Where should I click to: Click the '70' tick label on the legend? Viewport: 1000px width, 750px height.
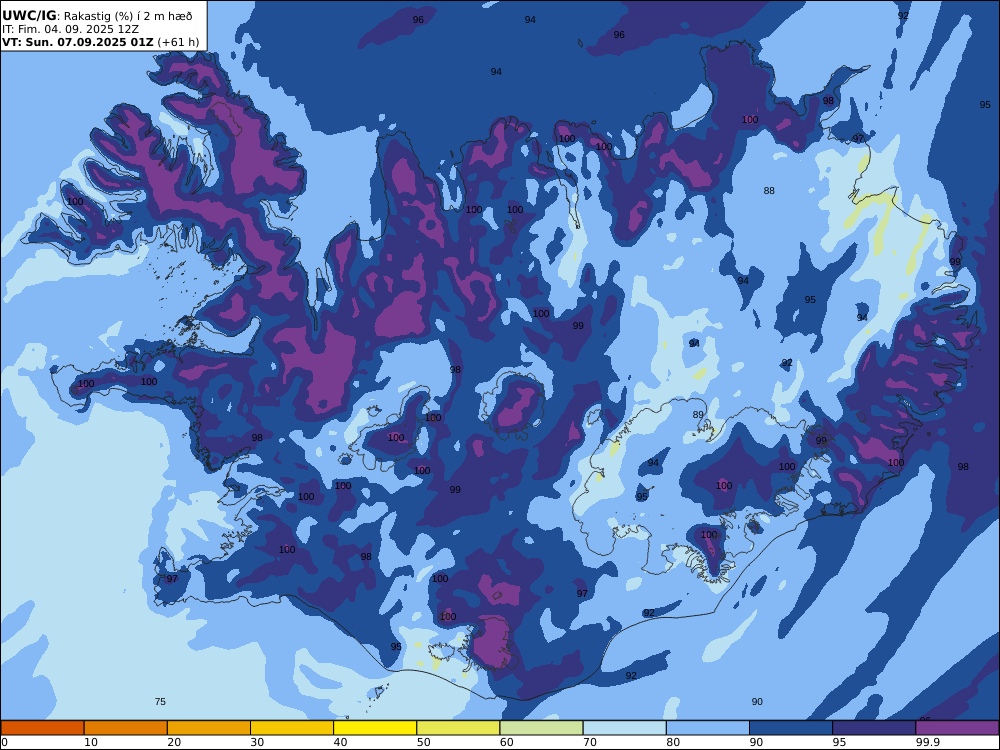click(590, 742)
